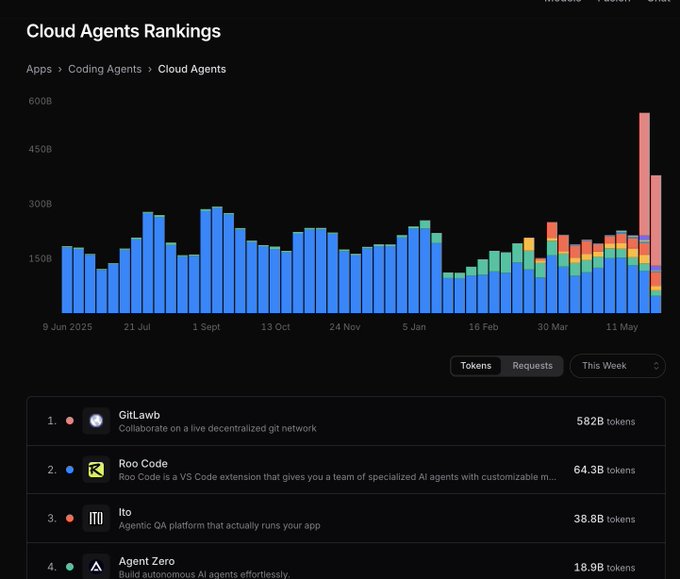680x579 pixels.
Task: Open the Roo Code app title
Action: (x=143, y=464)
